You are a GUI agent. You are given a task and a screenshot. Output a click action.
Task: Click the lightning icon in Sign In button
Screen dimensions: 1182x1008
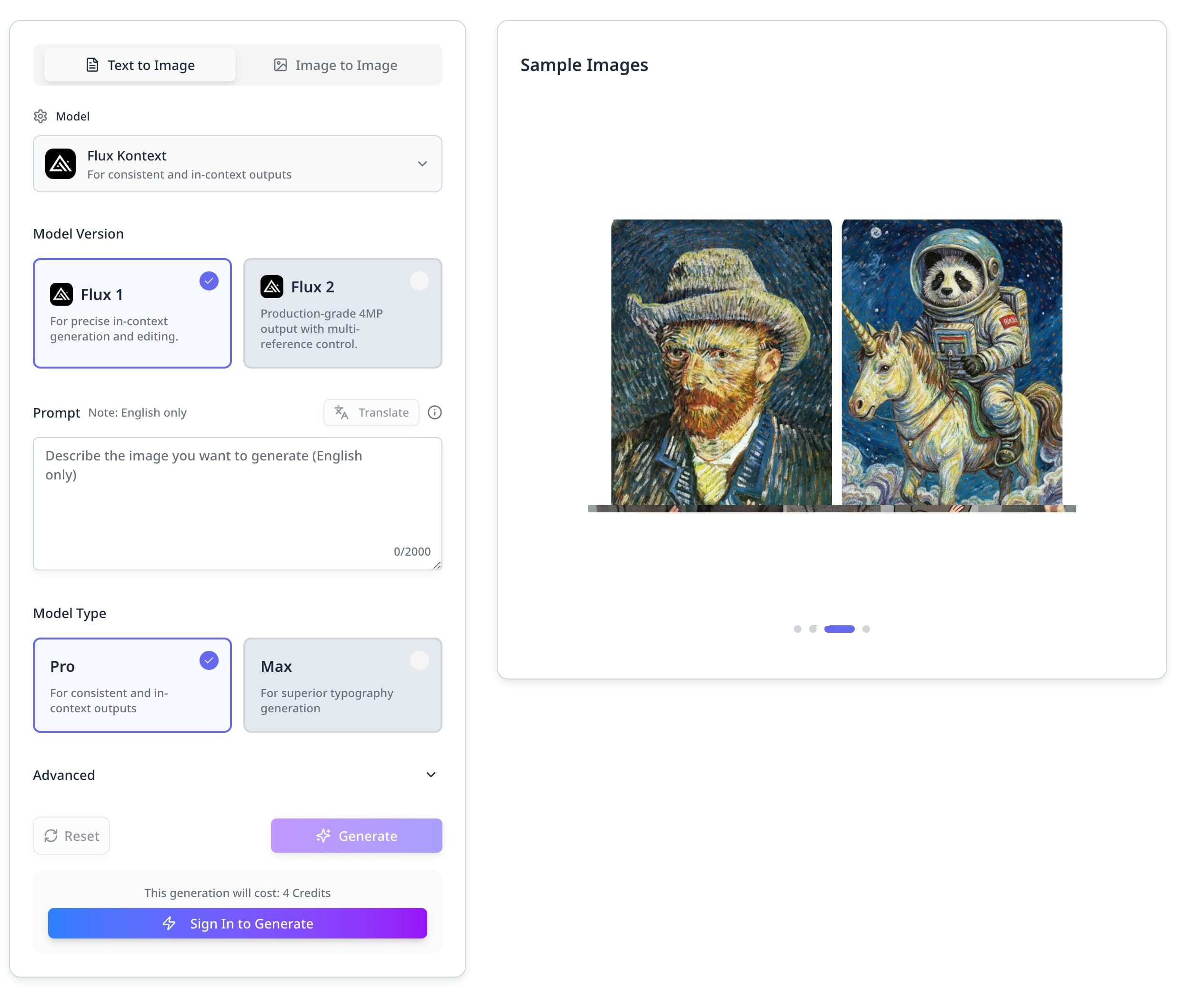point(170,924)
